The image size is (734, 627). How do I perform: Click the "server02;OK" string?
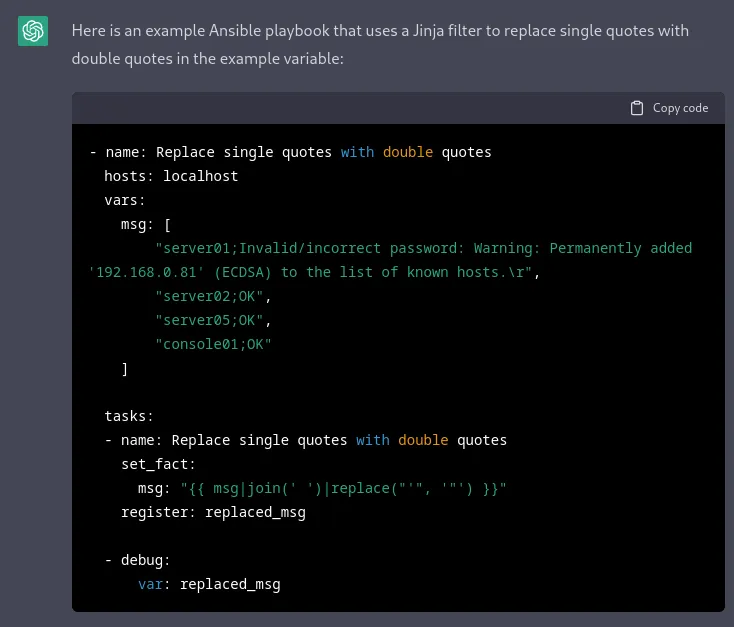coord(213,296)
